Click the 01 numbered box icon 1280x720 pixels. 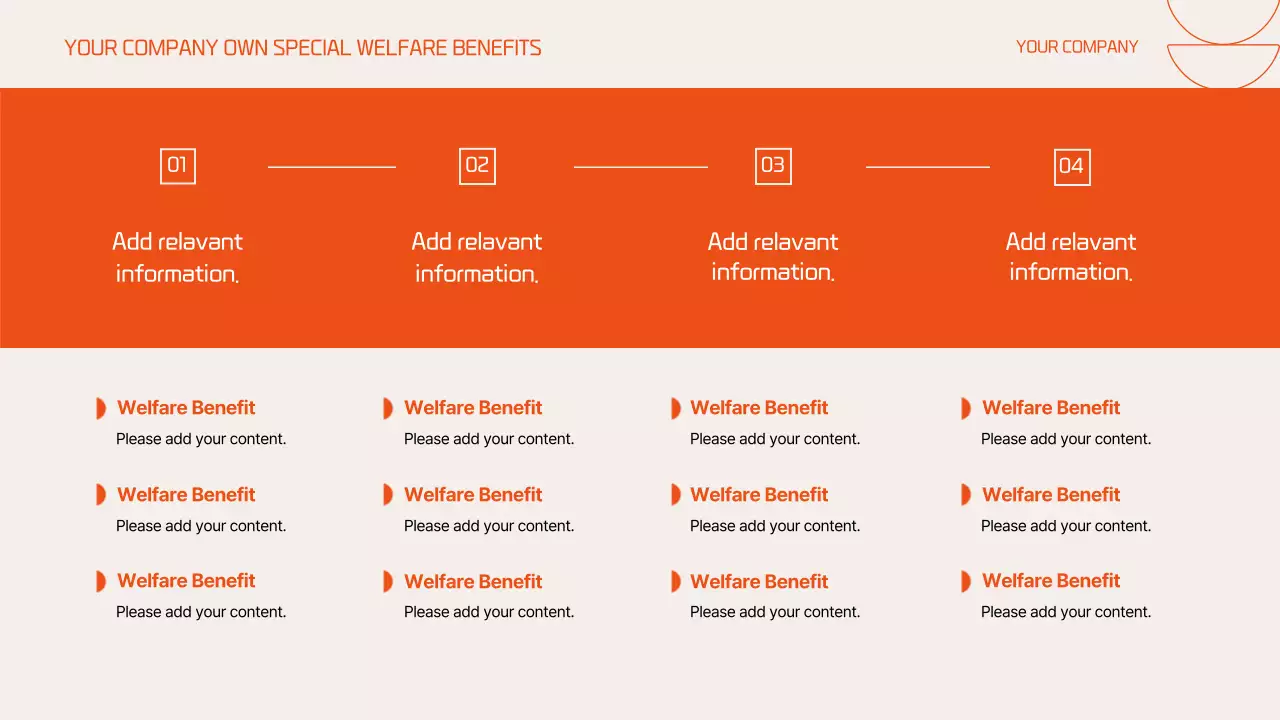point(178,166)
